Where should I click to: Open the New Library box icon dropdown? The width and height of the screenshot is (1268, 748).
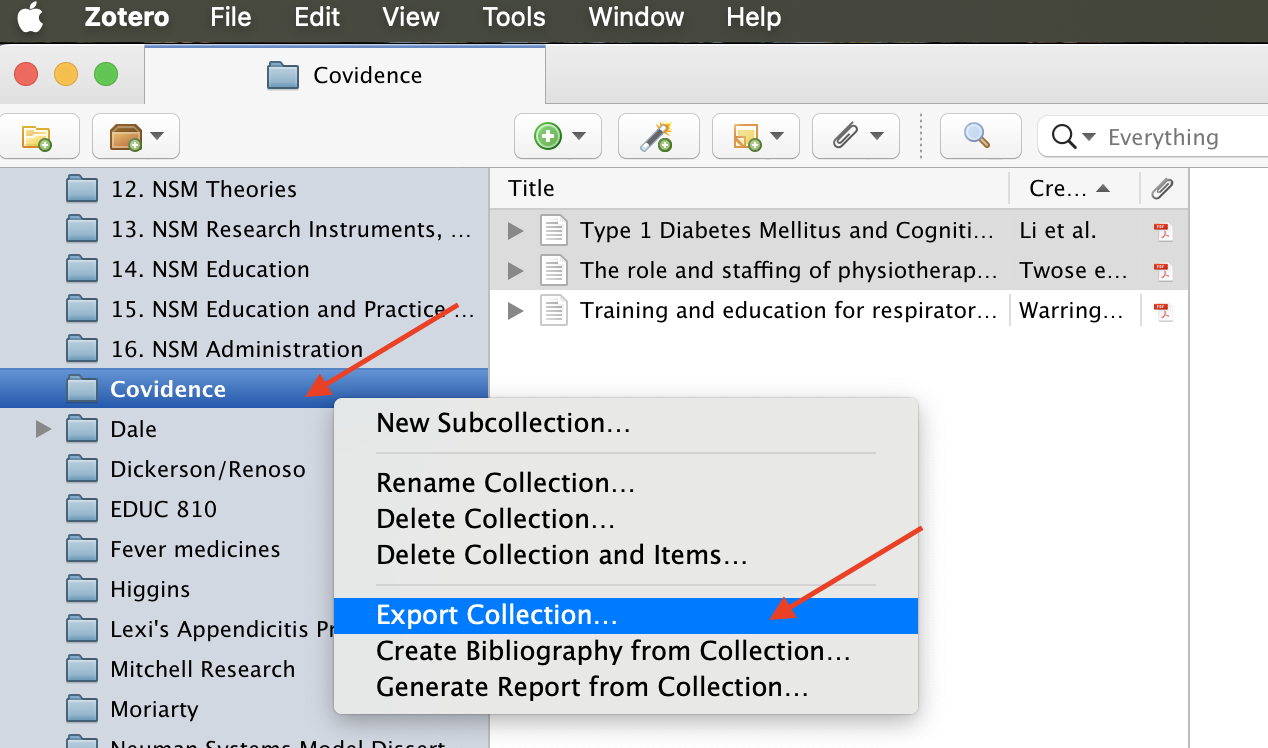(136, 137)
